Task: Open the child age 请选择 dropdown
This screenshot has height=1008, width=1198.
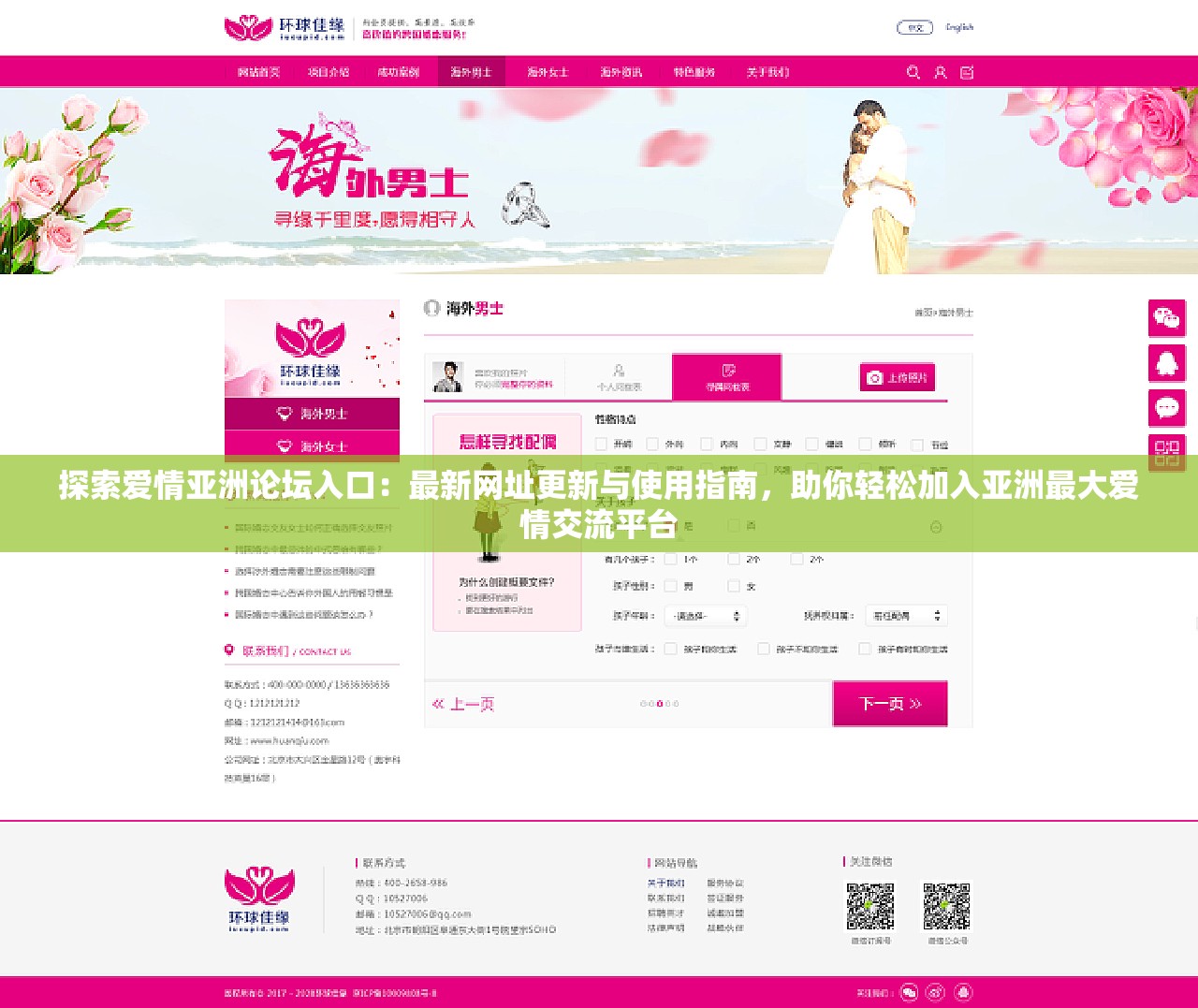Action: pos(705,616)
